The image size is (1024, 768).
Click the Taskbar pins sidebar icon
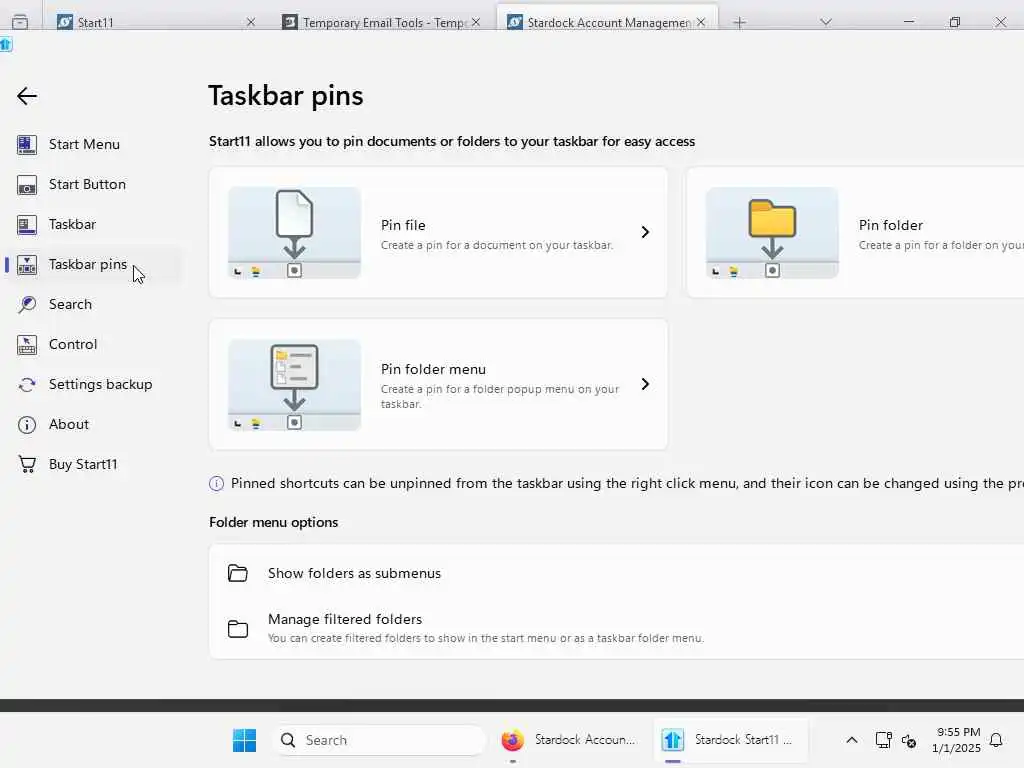pos(27,264)
